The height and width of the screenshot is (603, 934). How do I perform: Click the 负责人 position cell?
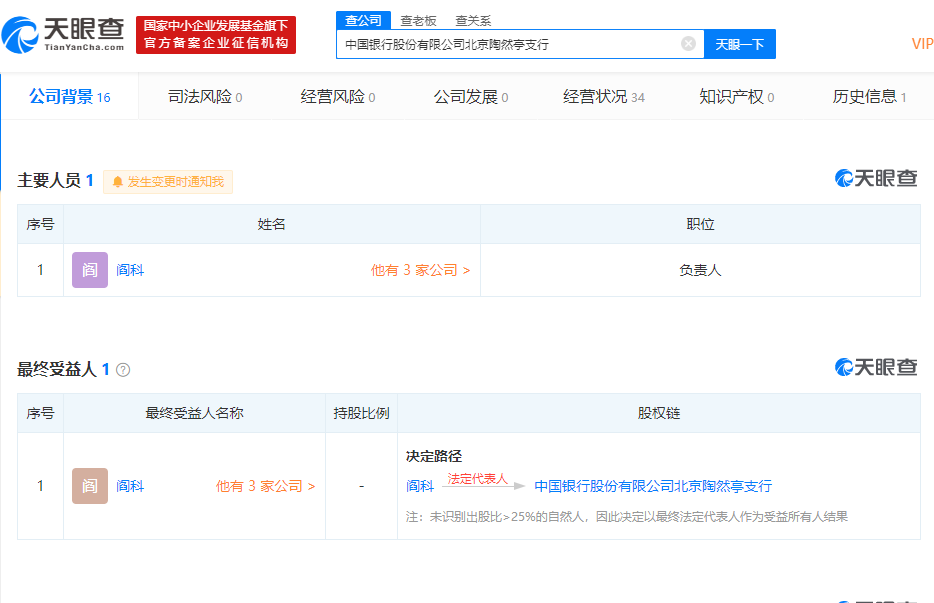click(700, 270)
